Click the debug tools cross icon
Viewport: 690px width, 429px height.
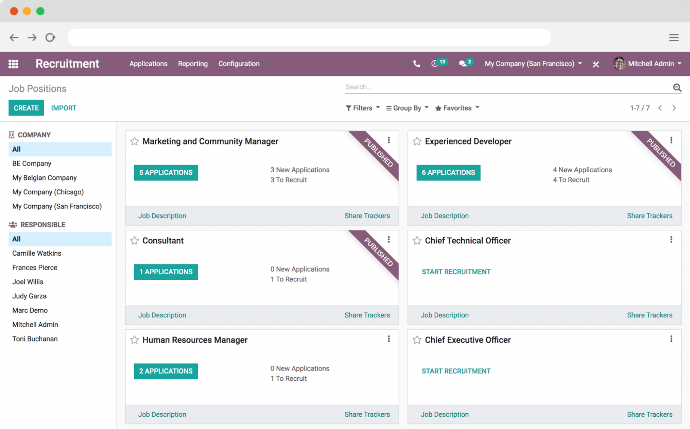click(596, 64)
